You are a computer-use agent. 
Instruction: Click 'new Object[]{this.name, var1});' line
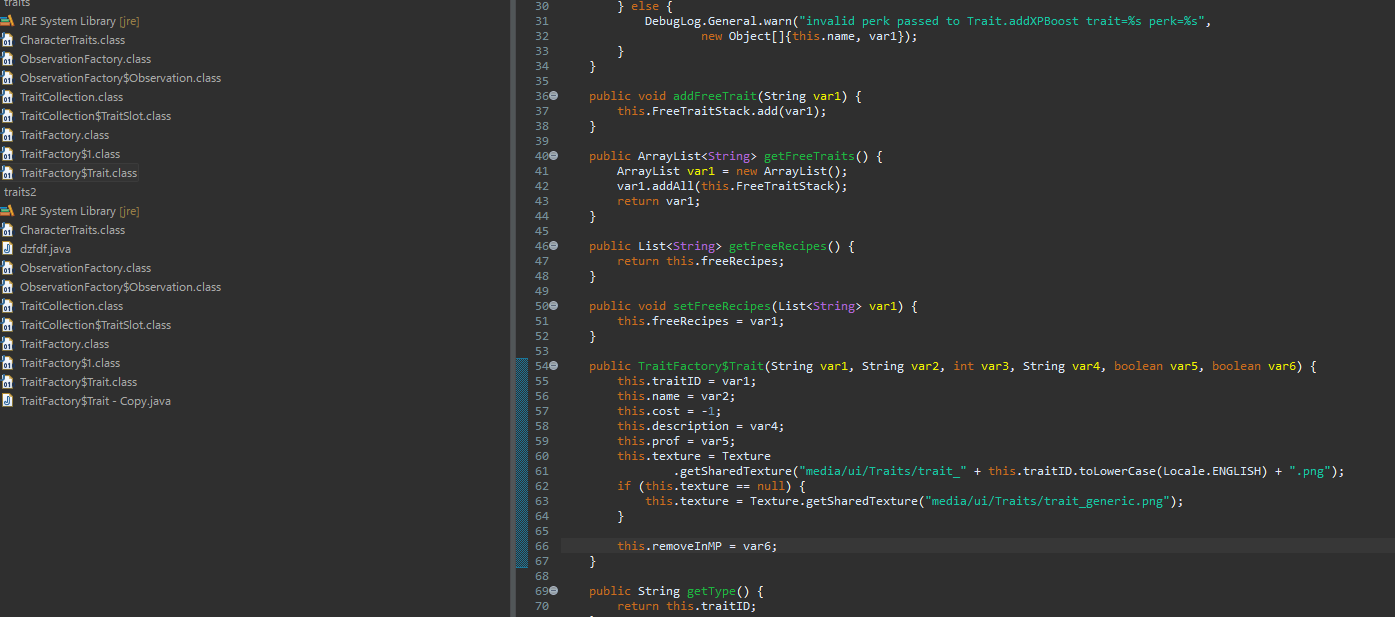click(809, 36)
